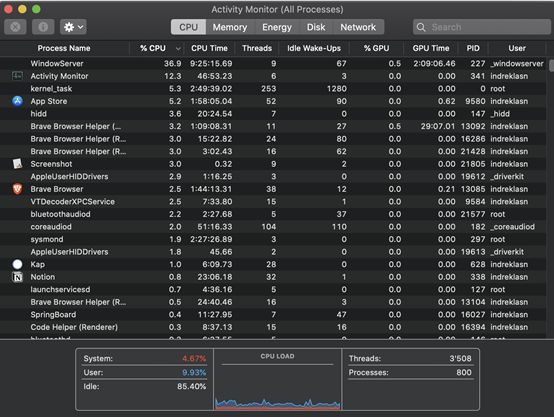Select the sysmond process row
The image size is (554, 417).
273,239
